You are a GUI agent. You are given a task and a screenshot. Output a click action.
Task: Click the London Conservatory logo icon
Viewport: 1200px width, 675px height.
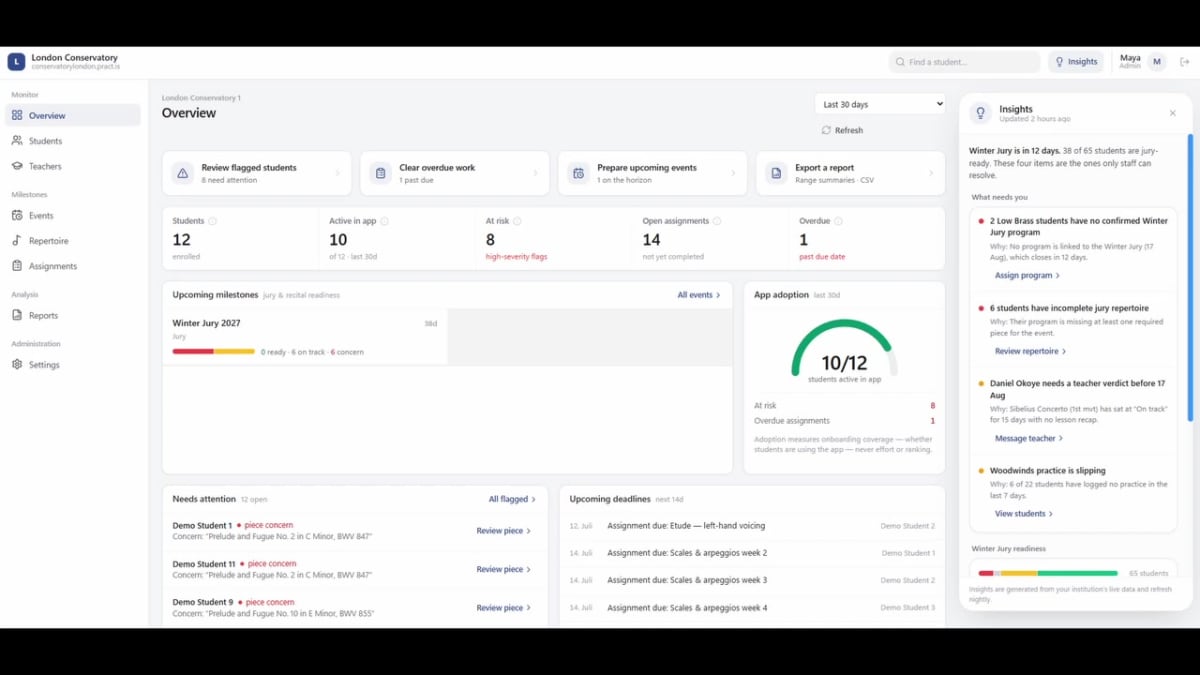[x=16, y=62]
